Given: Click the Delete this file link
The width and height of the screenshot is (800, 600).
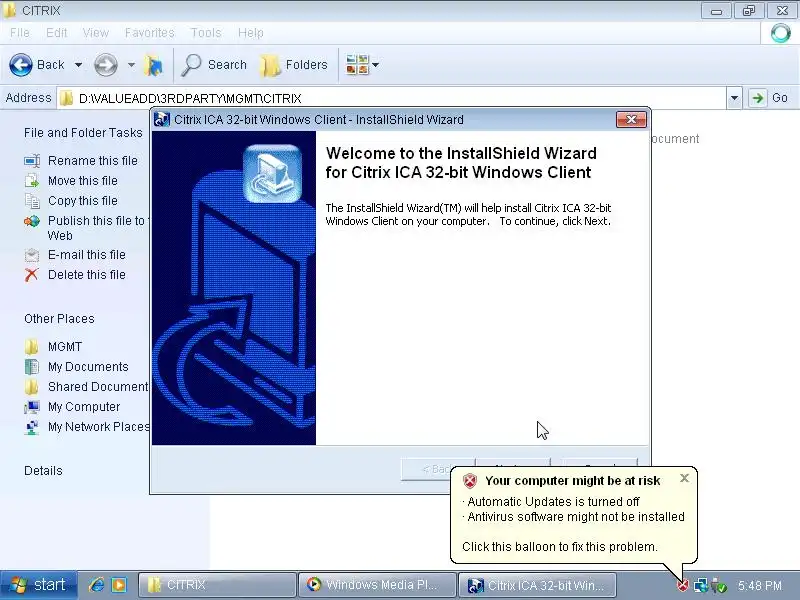Looking at the screenshot, I should (x=86, y=274).
